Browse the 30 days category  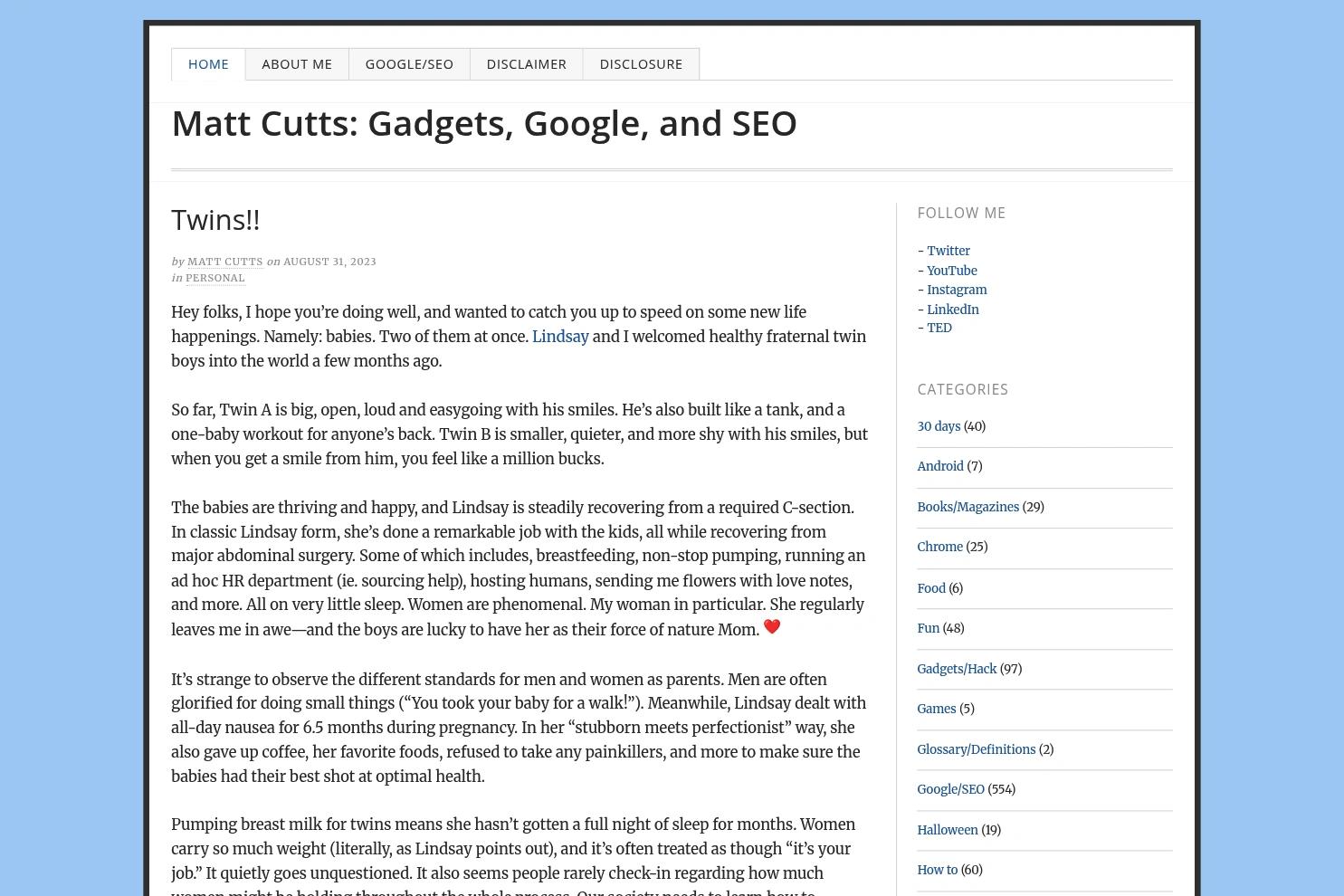(x=939, y=426)
